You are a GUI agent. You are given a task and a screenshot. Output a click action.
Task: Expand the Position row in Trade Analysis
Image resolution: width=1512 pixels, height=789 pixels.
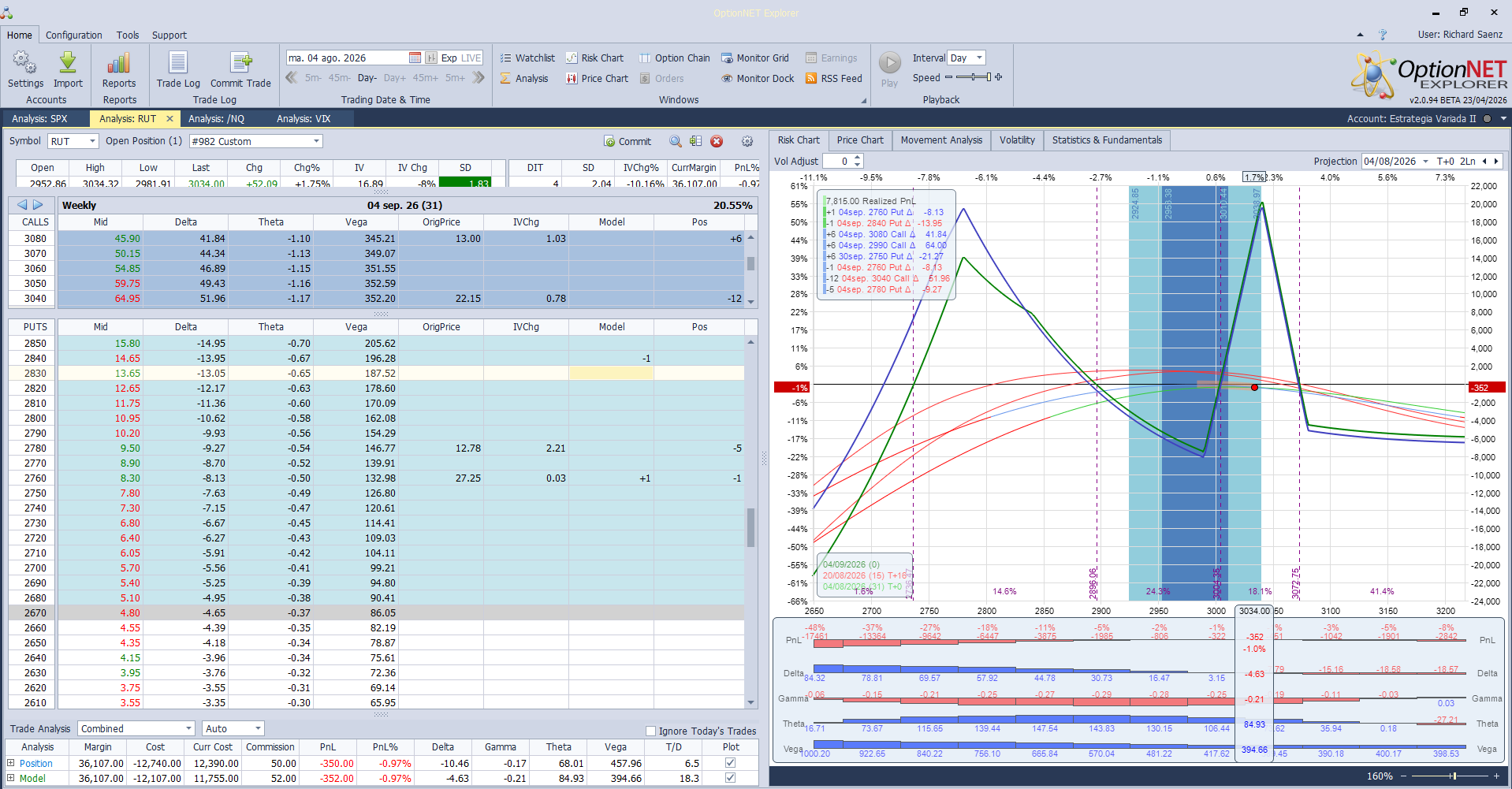pos(11,763)
